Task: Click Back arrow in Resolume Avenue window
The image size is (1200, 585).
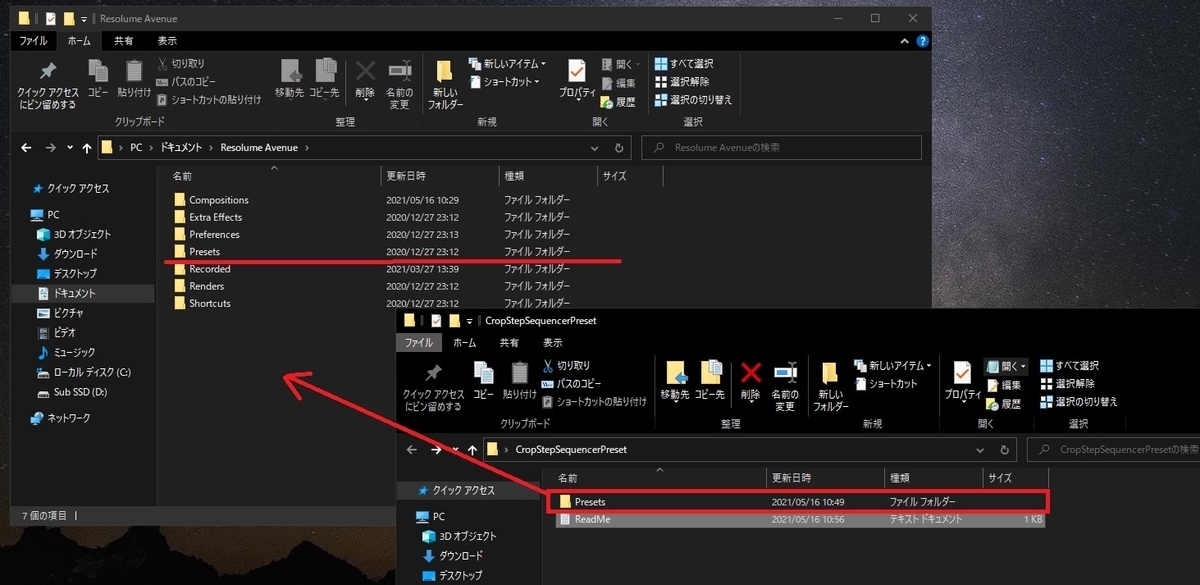Action: pos(27,148)
